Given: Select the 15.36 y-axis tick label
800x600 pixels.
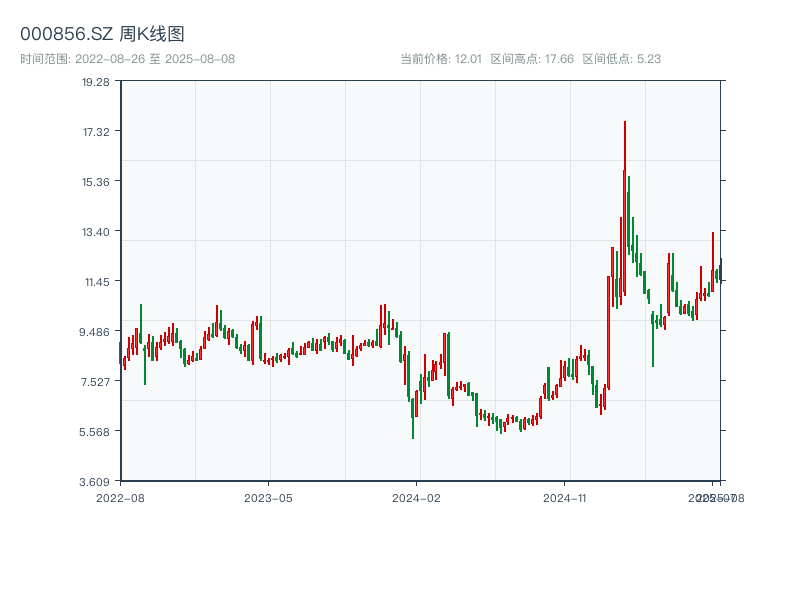Looking at the screenshot, I should 96,182.
